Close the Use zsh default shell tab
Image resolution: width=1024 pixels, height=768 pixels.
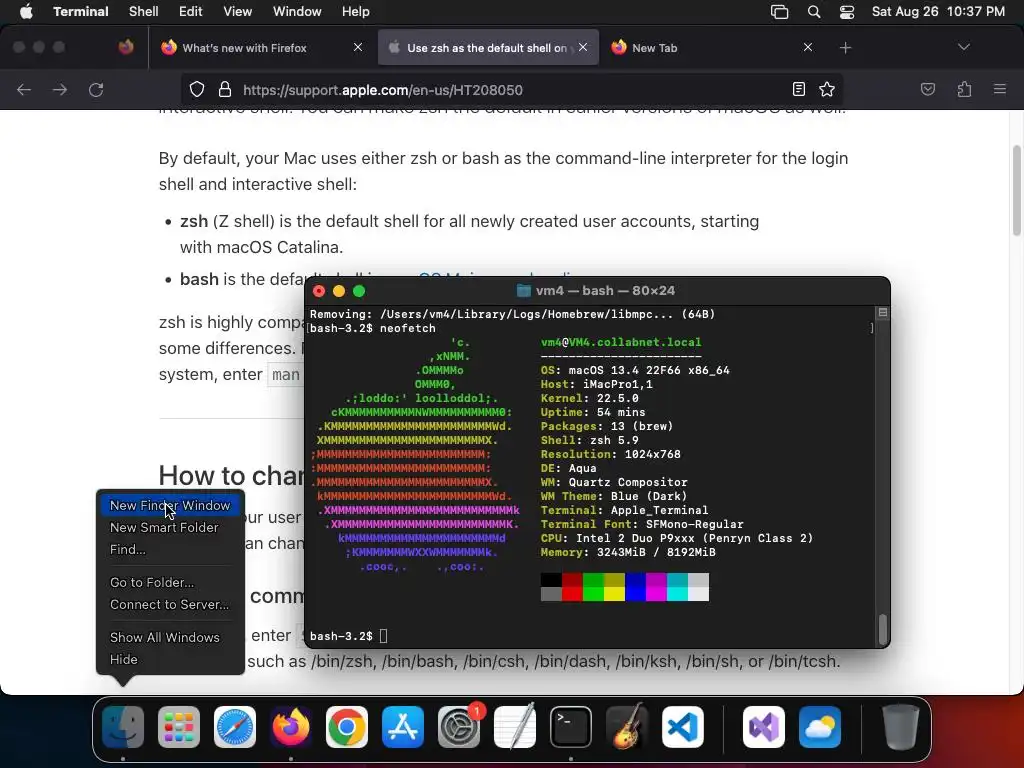[583, 47]
